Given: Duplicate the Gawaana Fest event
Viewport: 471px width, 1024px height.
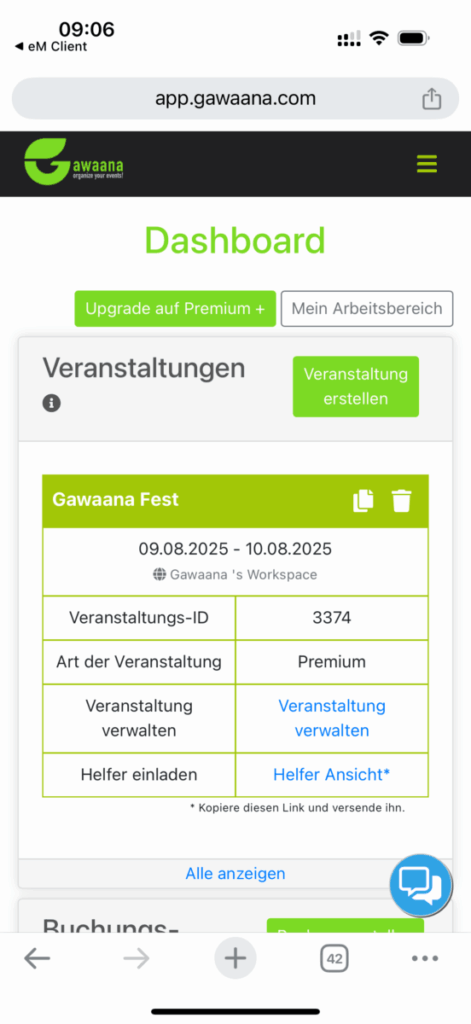Looking at the screenshot, I should 363,501.
